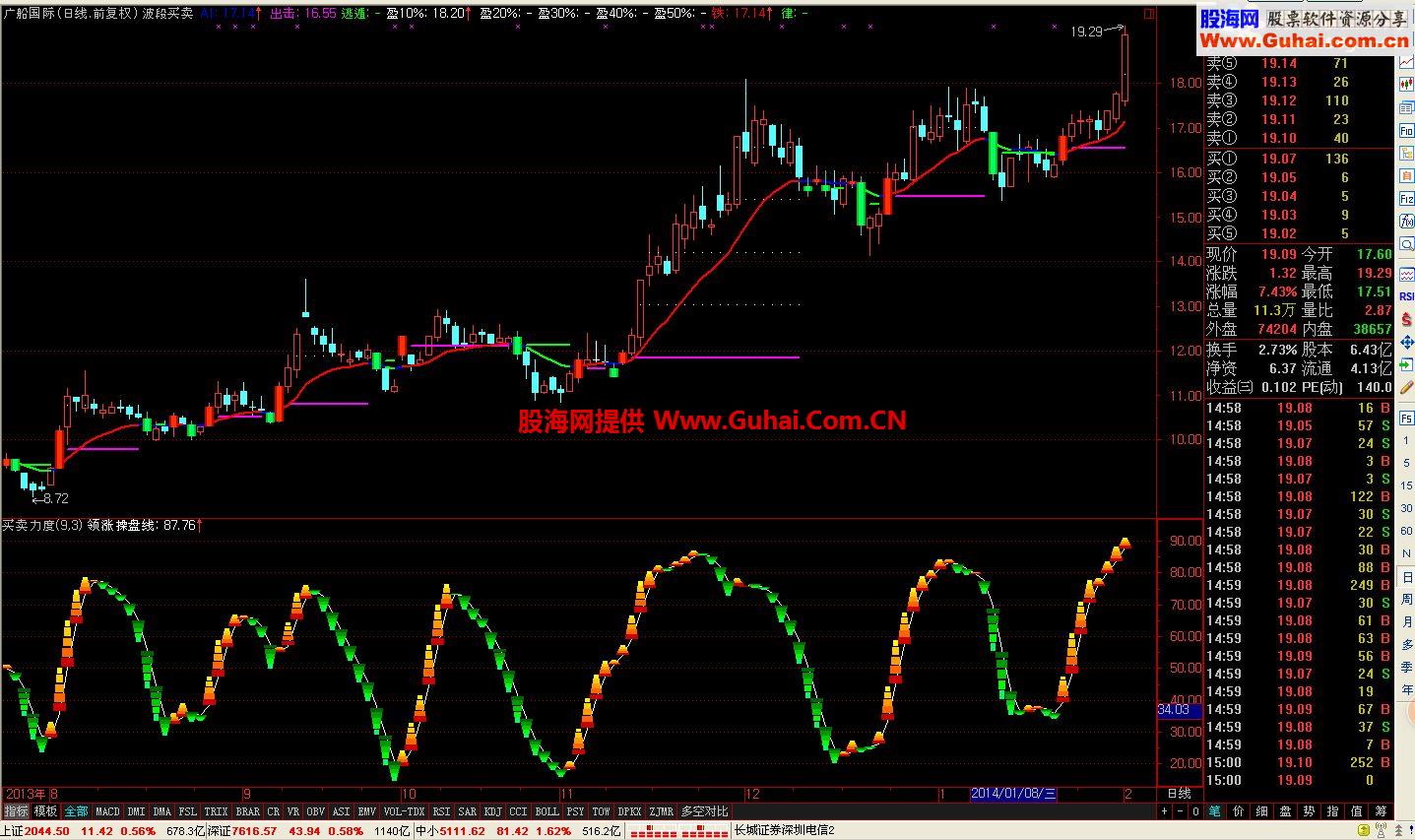Screen dimensions: 1415x840
Task: Select the 15-minute period button
Action: pyautogui.click(x=1406, y=485)
